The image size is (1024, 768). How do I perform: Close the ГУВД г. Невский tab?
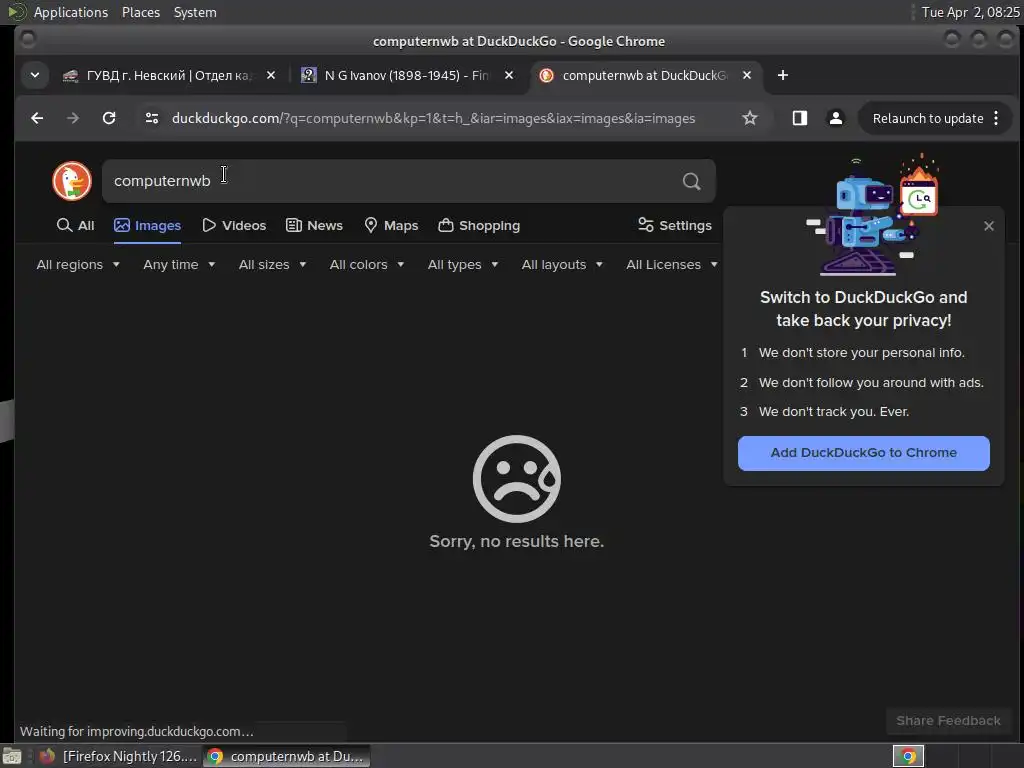point(271,75)
